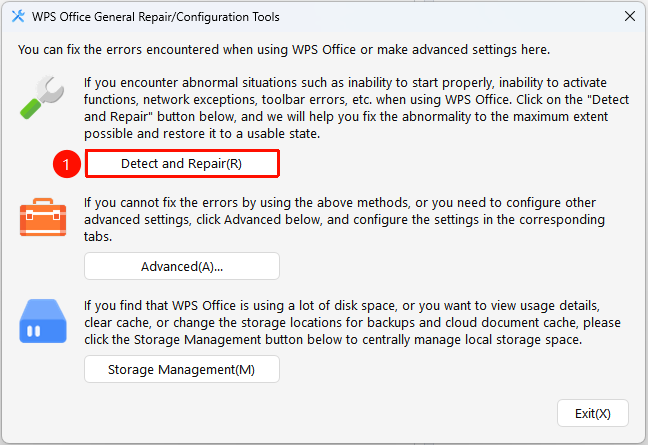Close the repair tools dialog with X

(x=630, y=17)
